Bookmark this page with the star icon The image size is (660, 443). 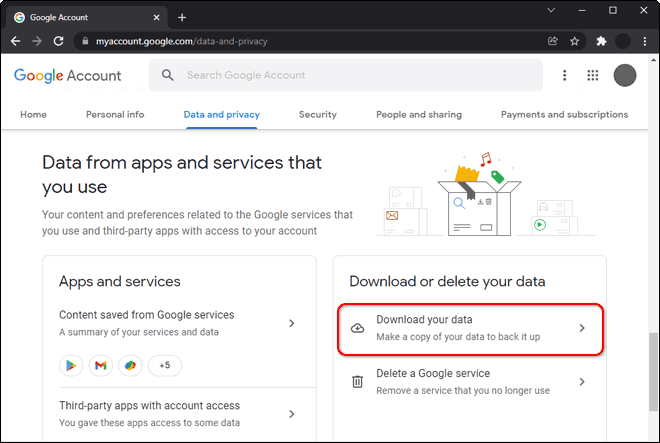[575, 41]
